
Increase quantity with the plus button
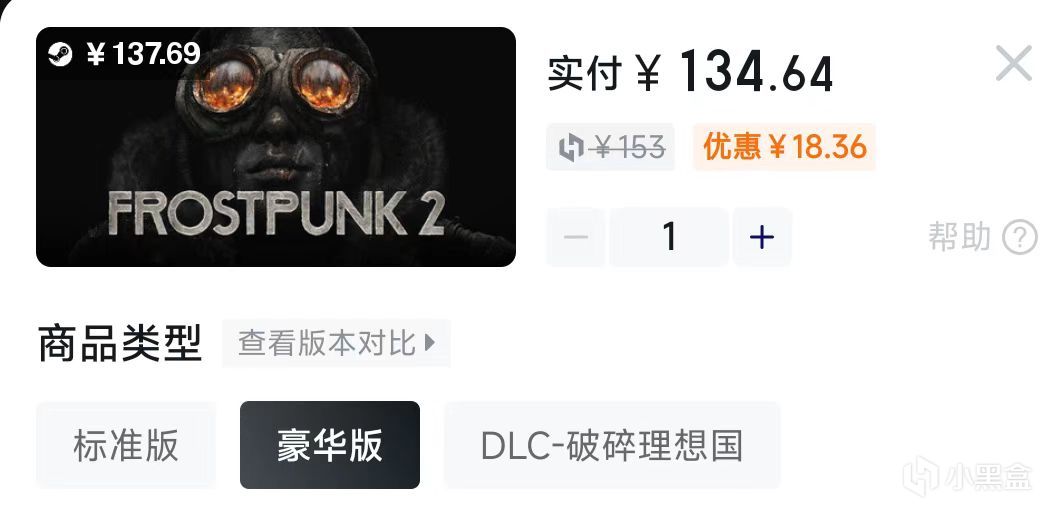coord(762,237)
